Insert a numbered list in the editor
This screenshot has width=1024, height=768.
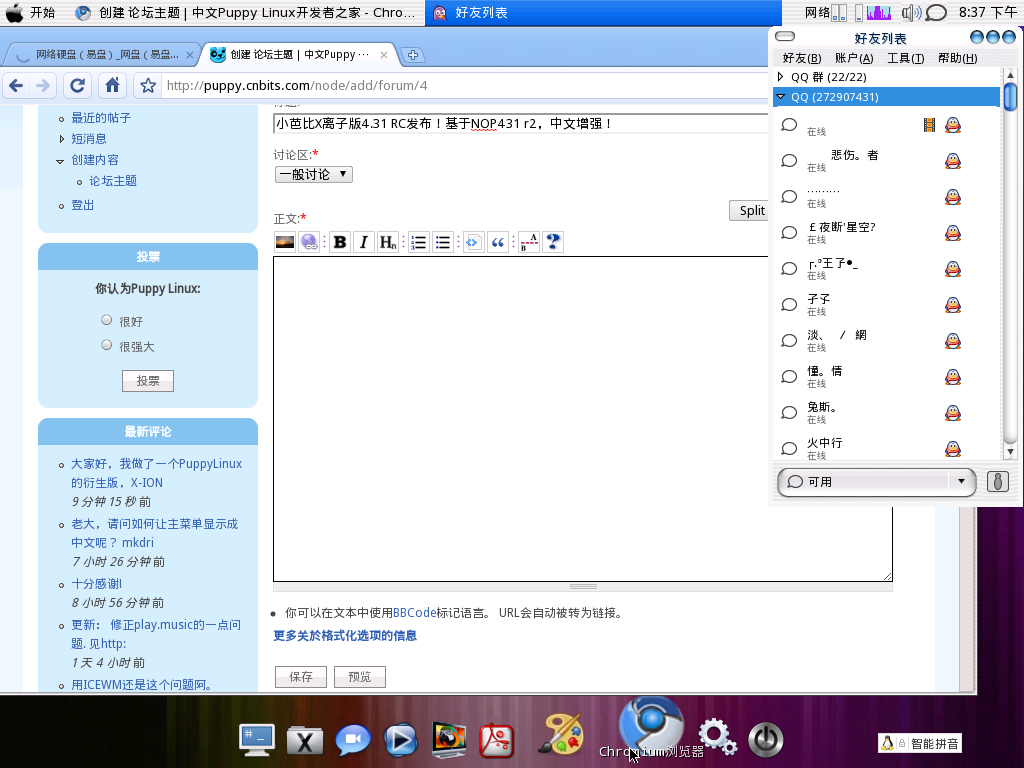pos(419,242)
